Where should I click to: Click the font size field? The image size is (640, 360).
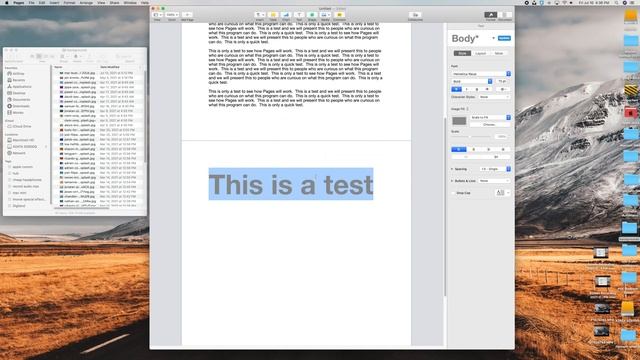tap(502, 81)
